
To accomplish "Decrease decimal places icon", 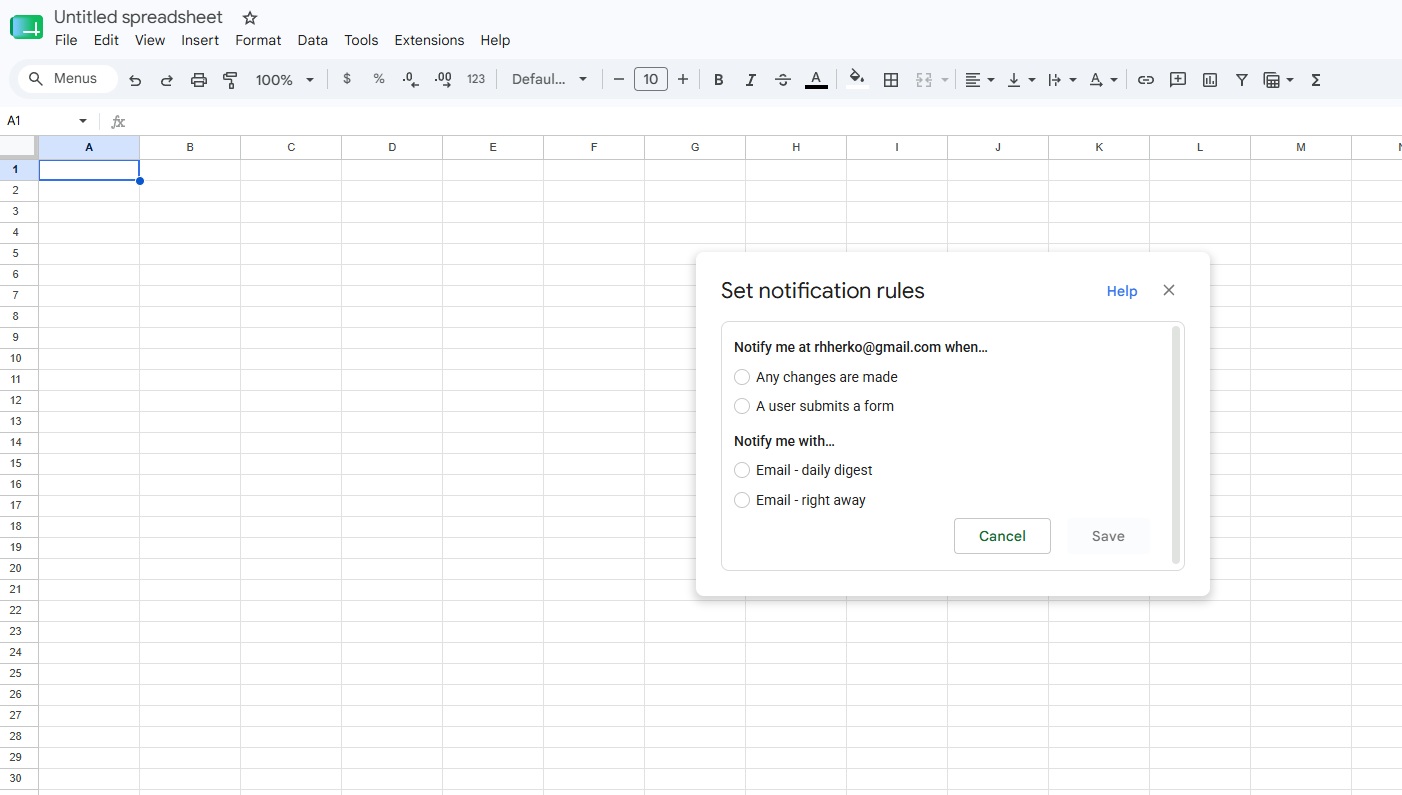I will (410, 79).
